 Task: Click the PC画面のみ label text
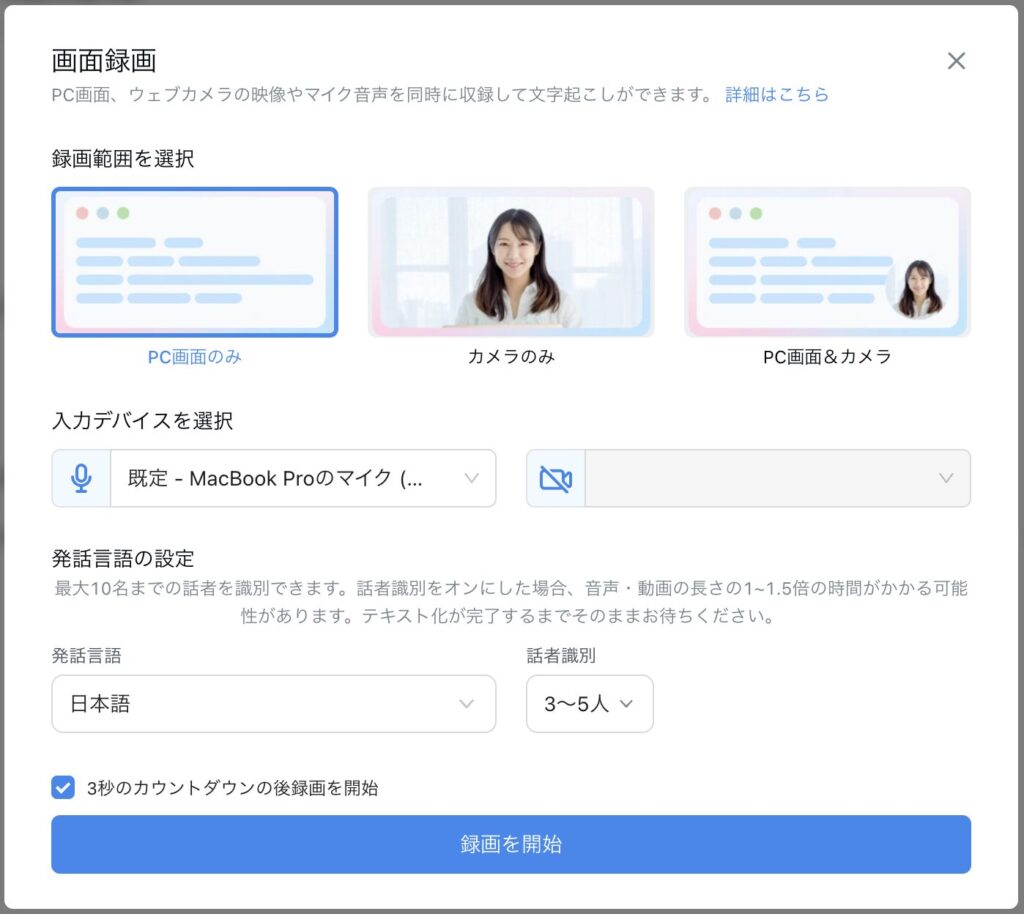pos(195,356)
